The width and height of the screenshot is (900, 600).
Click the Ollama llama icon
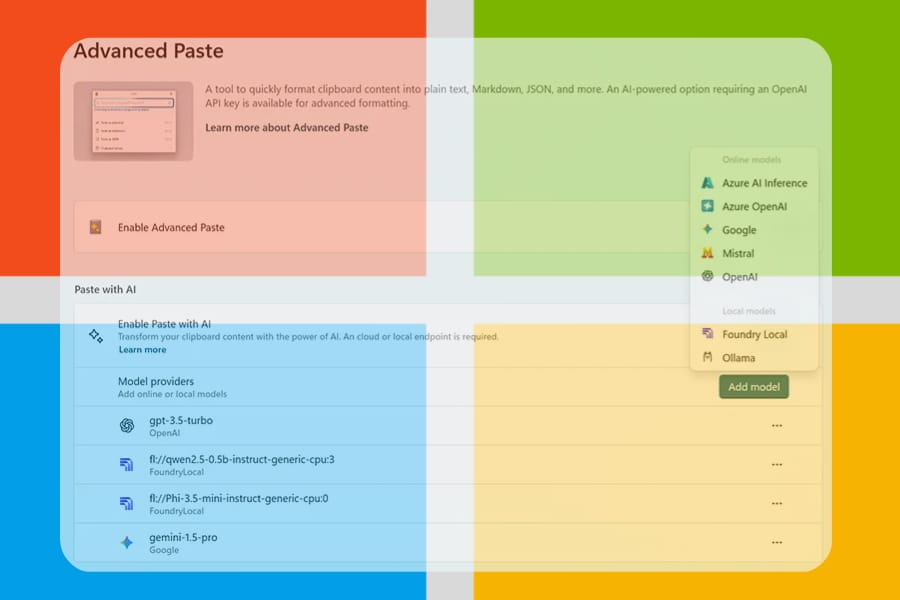707,357
